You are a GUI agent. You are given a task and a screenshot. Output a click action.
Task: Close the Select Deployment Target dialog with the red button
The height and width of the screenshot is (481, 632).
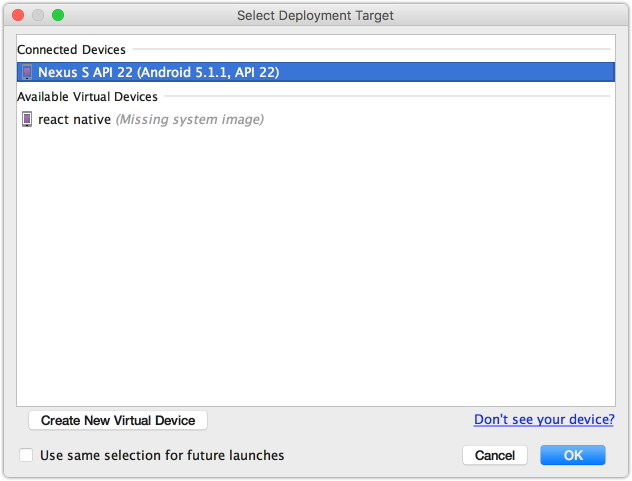click(18, 15)
